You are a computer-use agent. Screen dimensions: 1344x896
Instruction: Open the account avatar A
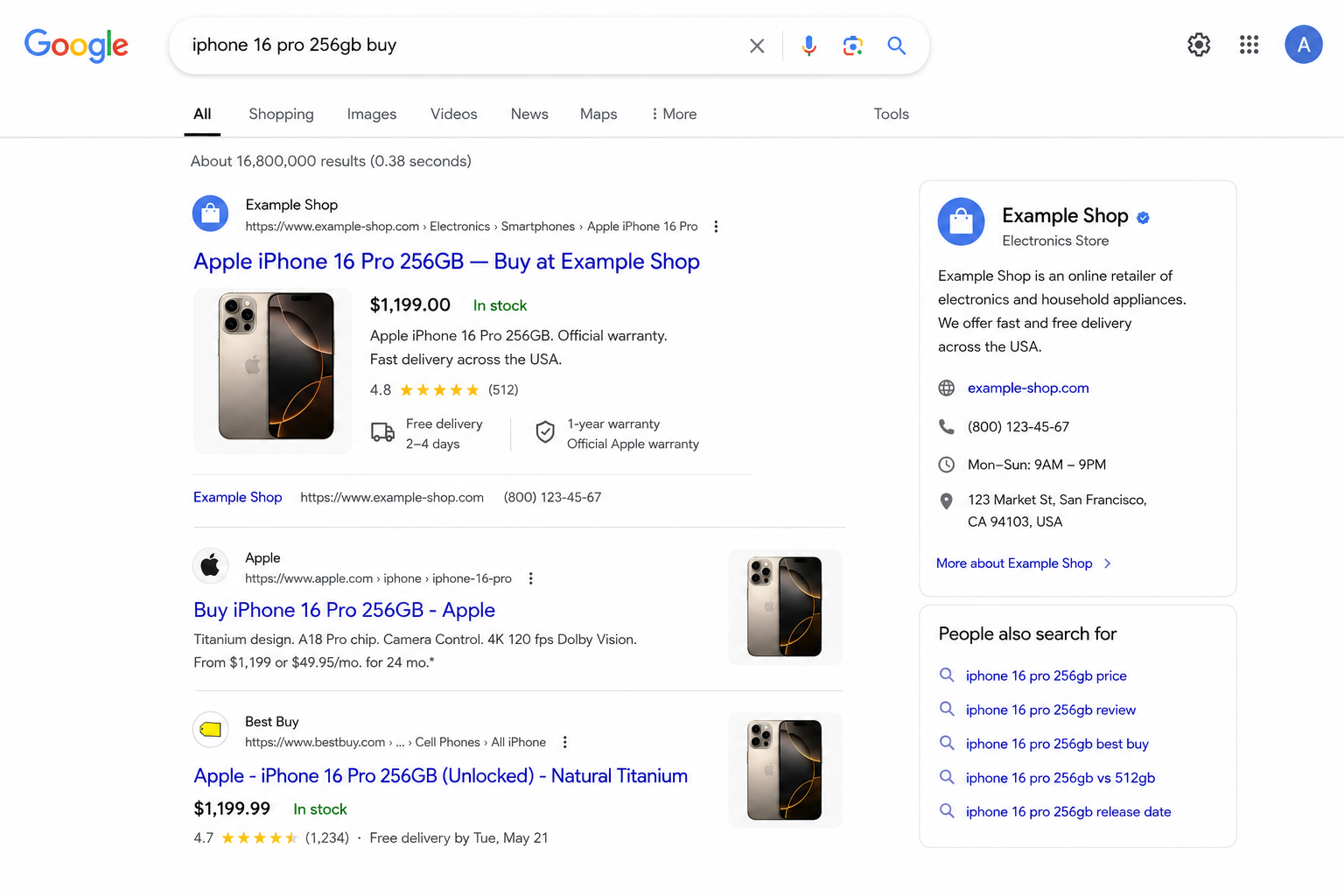click(x=1304, y=45)
